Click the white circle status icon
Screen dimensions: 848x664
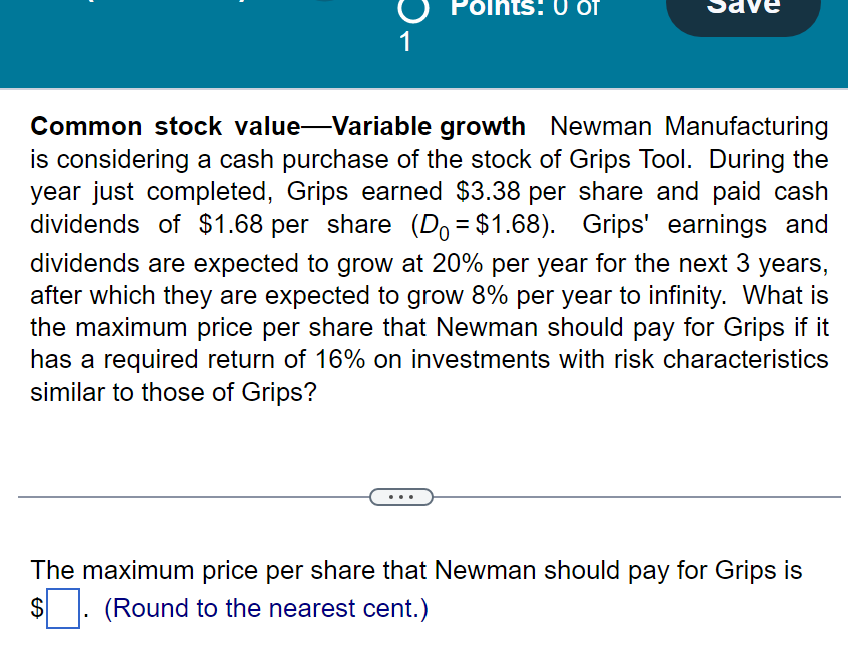pyautogui.click(x=414, y=10)
